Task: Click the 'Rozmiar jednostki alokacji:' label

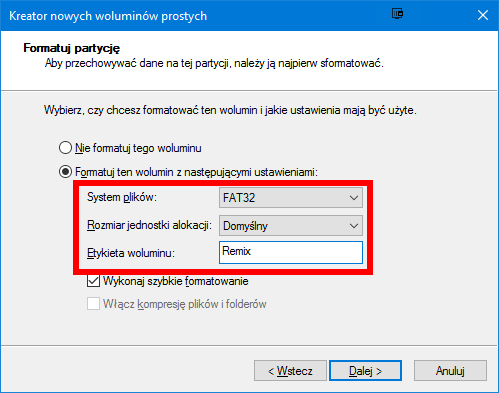Action: 149,225
